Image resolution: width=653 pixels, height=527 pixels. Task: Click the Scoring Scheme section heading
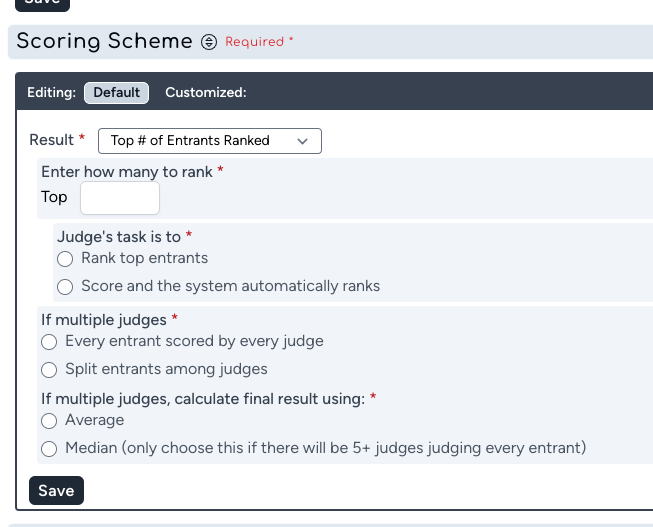pos(104,41)
